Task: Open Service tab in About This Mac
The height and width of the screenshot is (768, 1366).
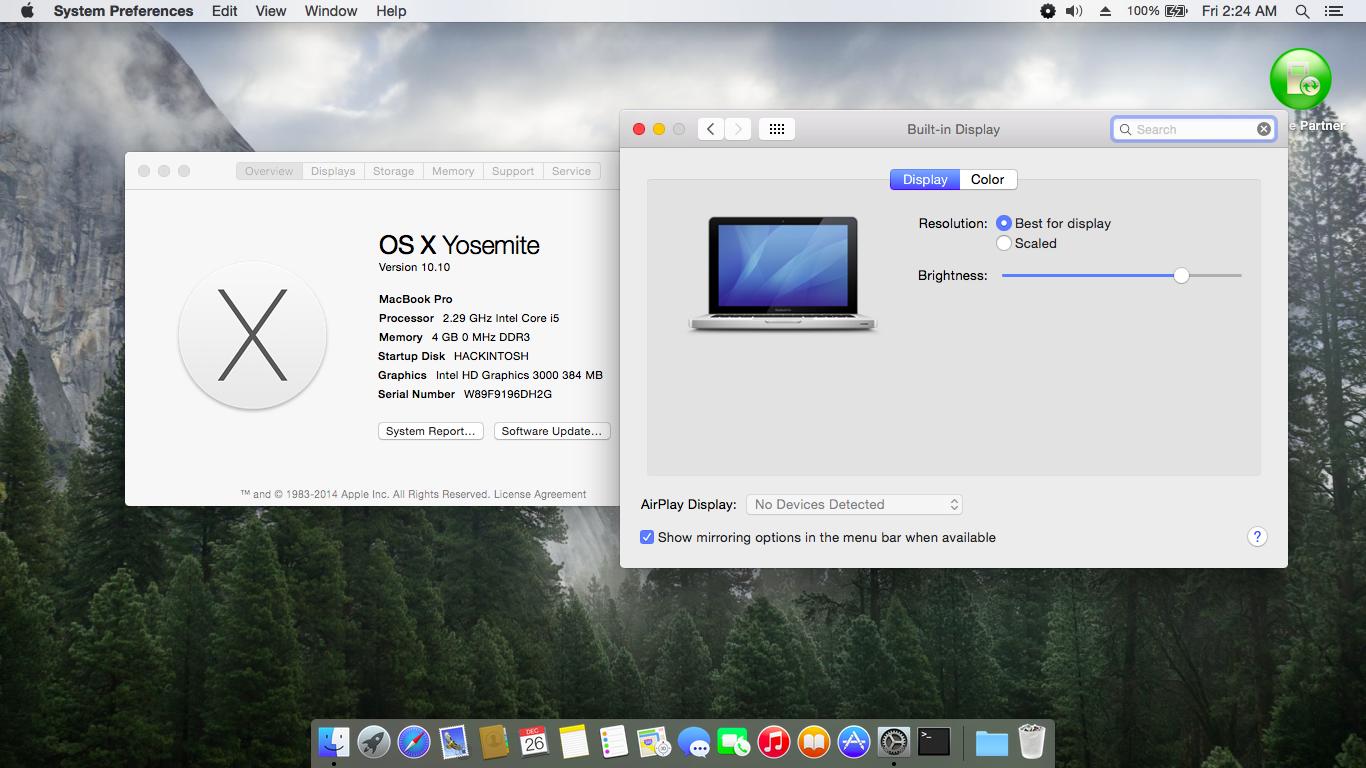Action: pyautogui.click(x=571, y=171)
